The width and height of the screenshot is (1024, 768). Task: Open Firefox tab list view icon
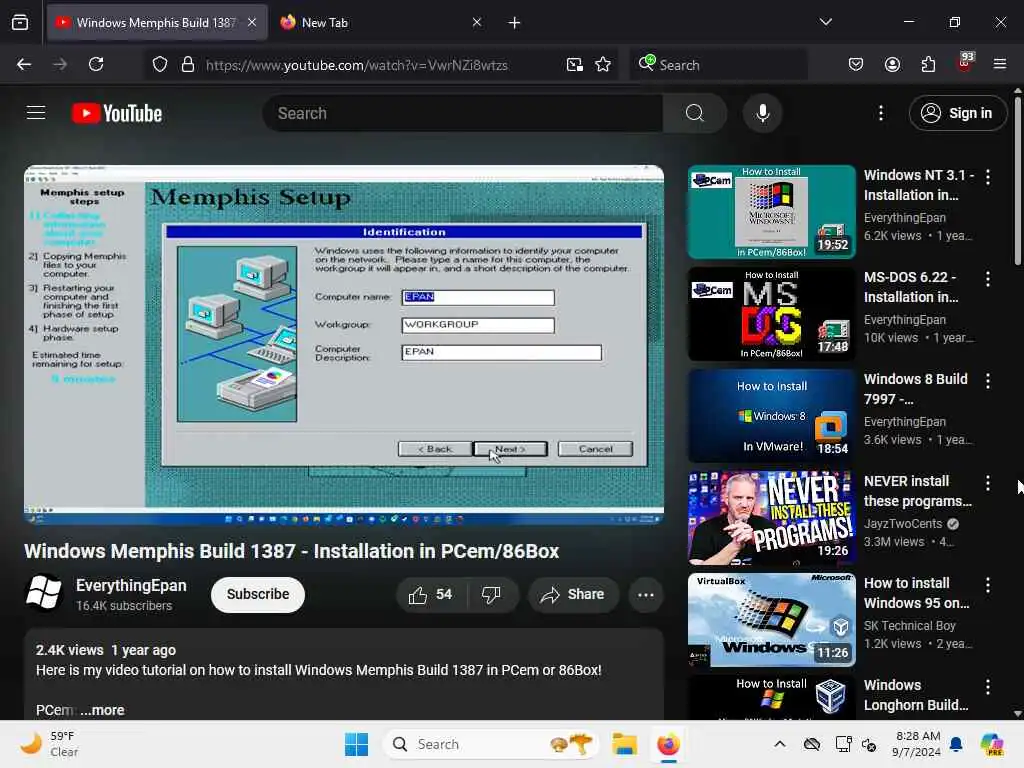[20, 23]
